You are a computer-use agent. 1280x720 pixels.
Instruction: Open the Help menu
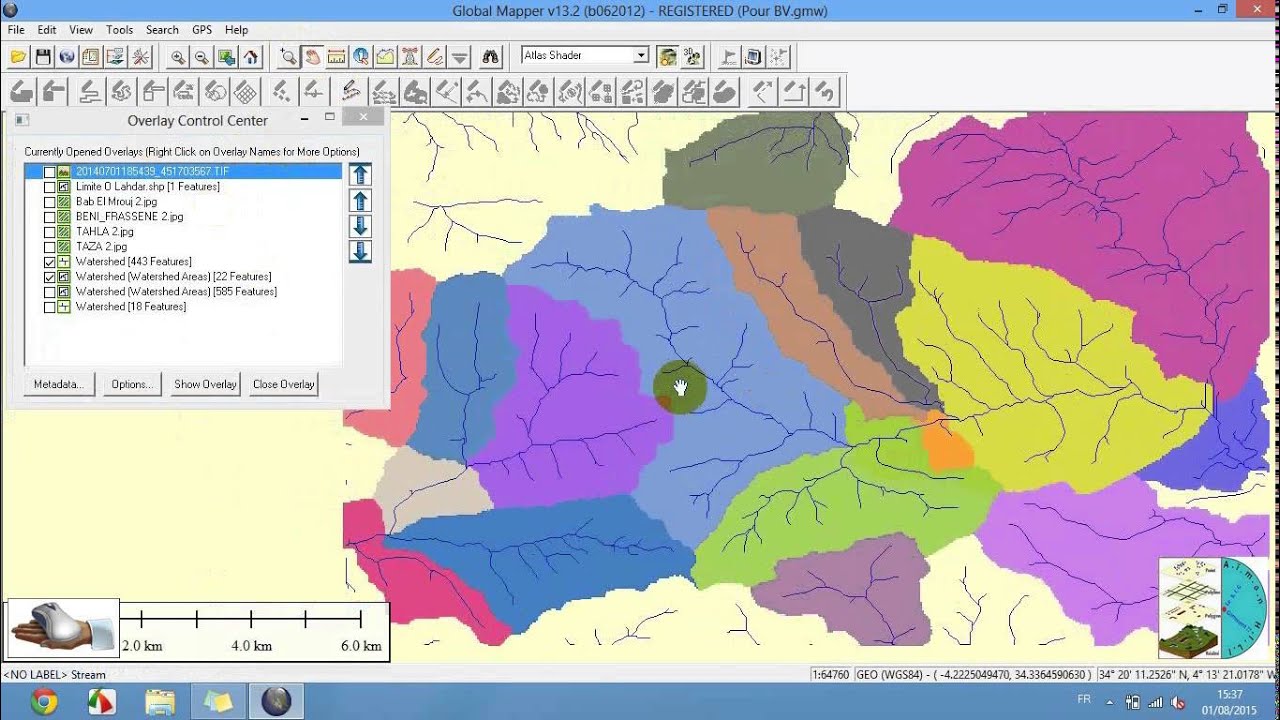(x=236, y=30)
